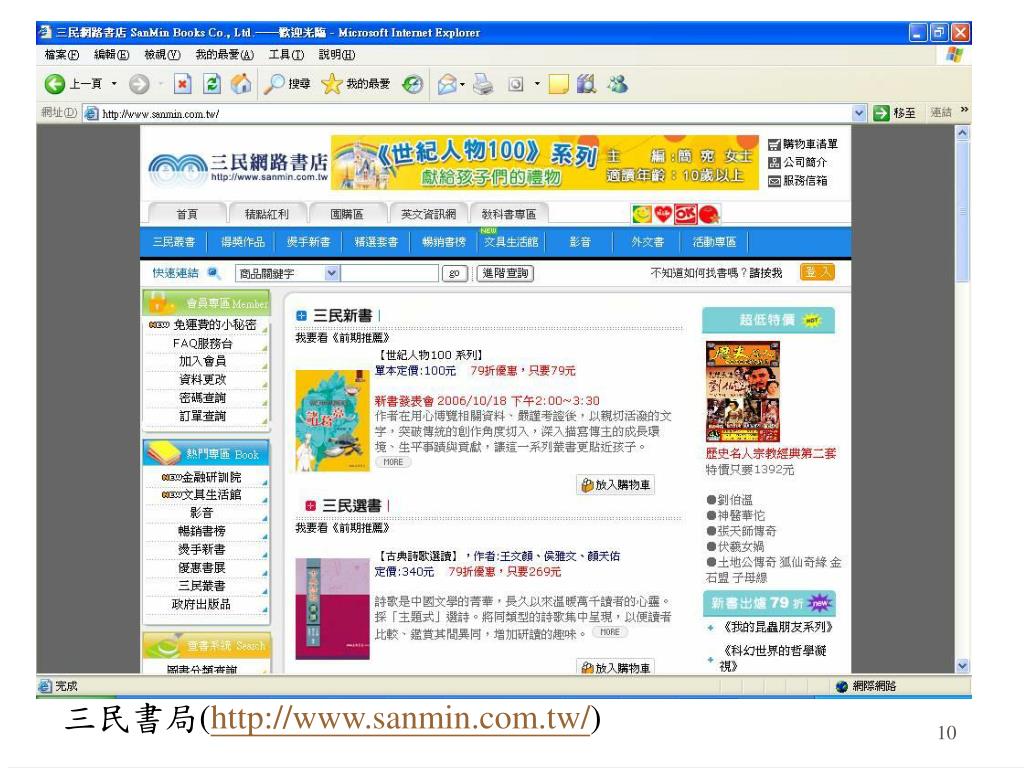The image size is (1024, 768).
Task: Click the 進階查詢 advanced search button
Action: click(x=505, y=273)
